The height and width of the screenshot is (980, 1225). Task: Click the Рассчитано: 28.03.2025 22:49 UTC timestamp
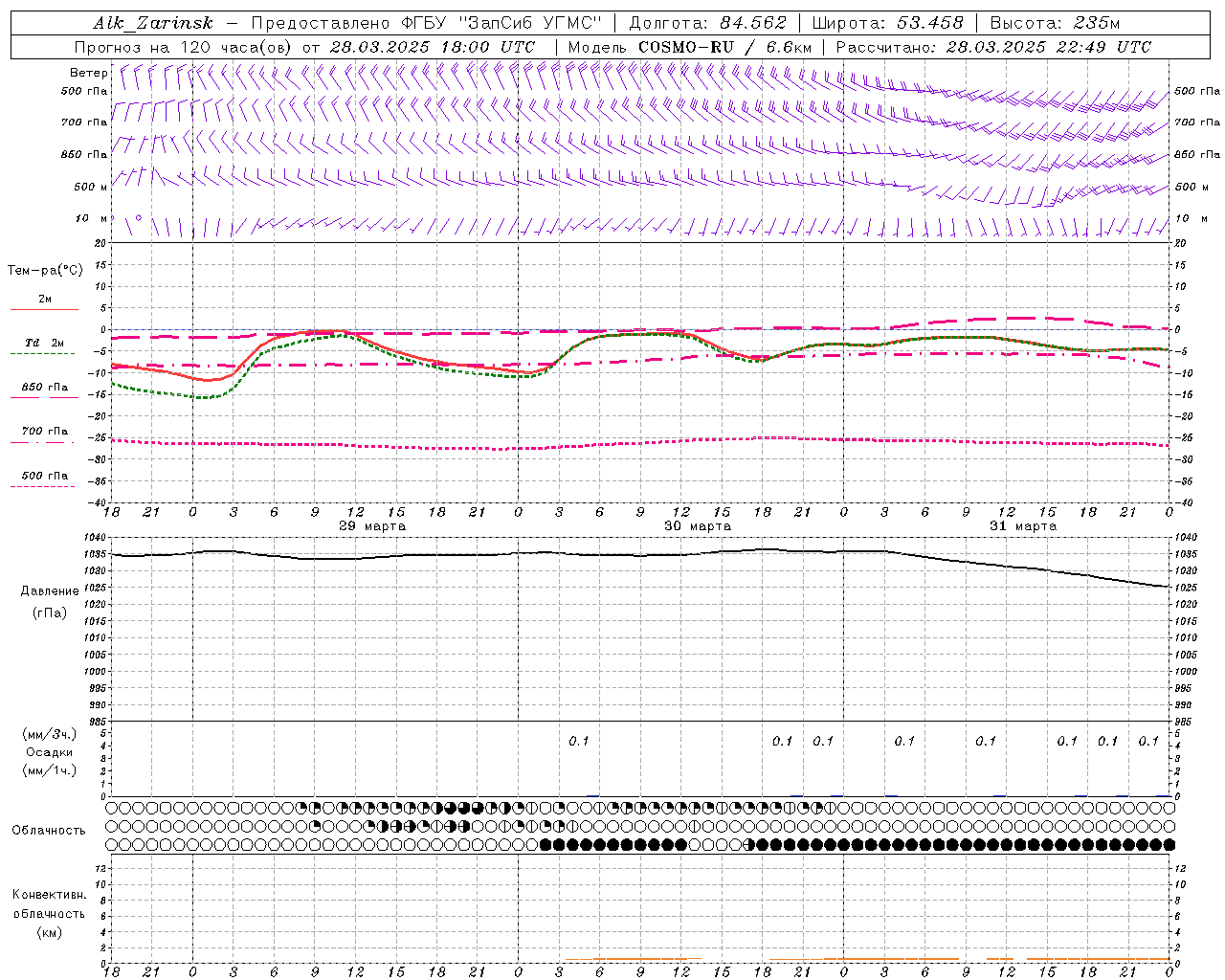tap(993, 47)
